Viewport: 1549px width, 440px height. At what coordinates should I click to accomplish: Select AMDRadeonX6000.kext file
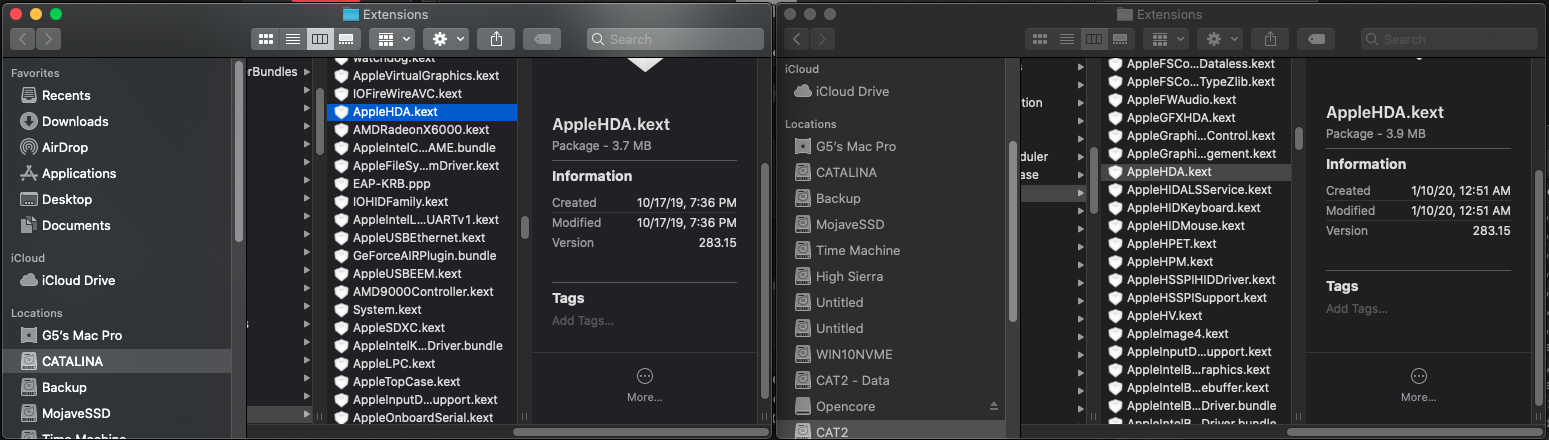point(422,130)
